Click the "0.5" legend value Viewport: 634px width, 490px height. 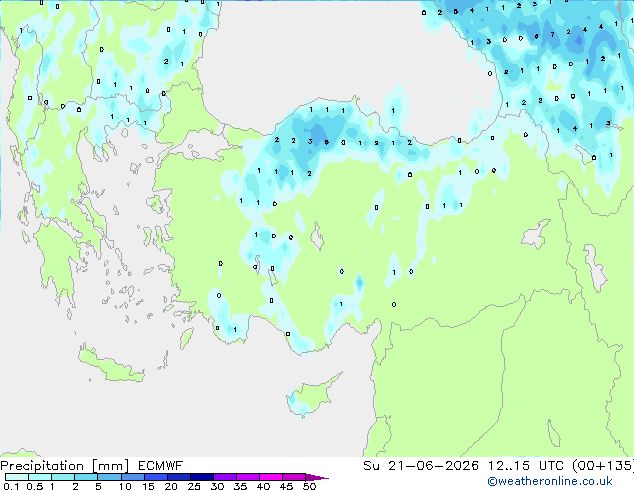tap(35, 486)
